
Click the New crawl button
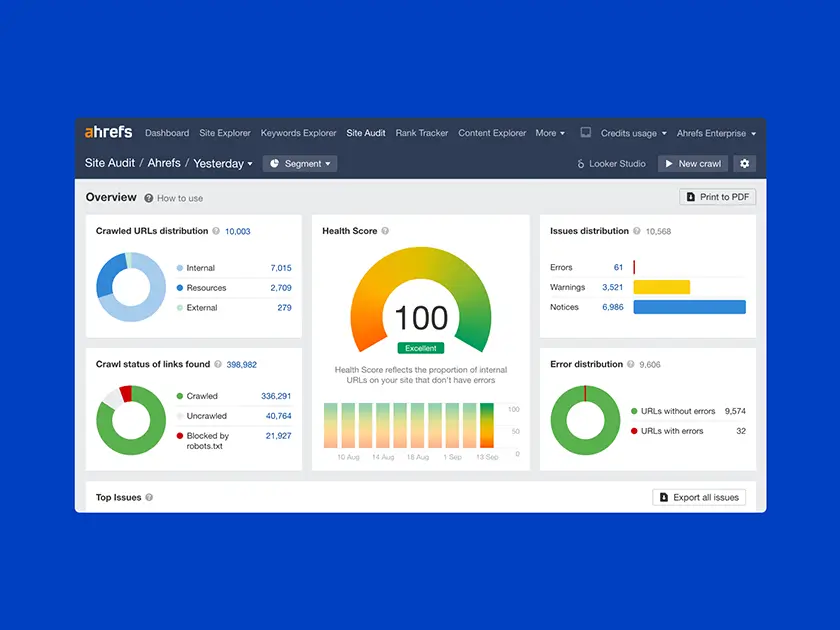pos(692,163)
